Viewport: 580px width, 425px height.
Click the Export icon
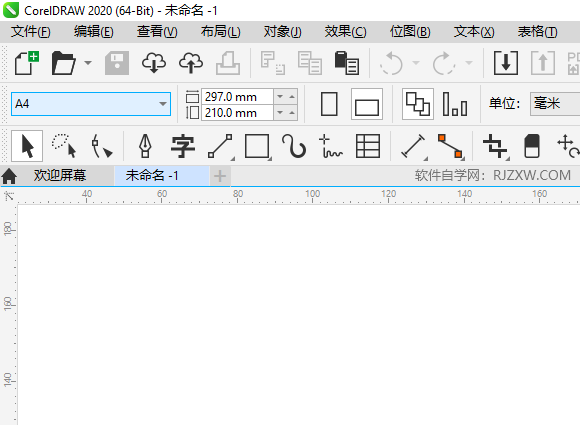tap(543, 63)
